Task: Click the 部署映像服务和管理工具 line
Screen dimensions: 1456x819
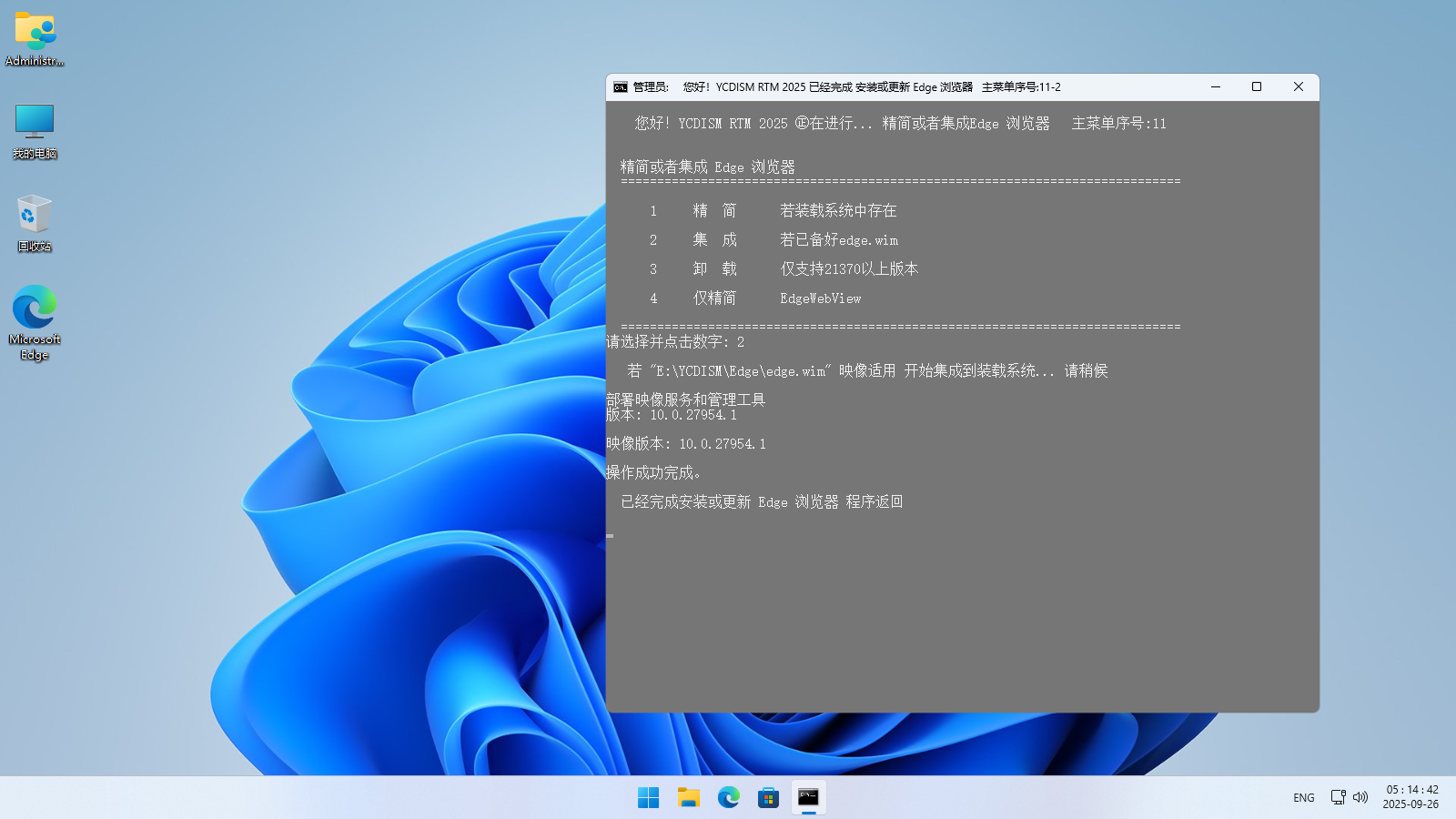Action: [x=686, y=400]
